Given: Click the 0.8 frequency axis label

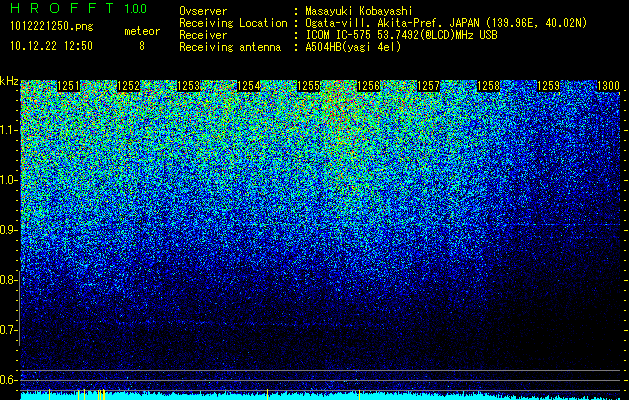Looking at the screenshot, I should coord(8,280).
